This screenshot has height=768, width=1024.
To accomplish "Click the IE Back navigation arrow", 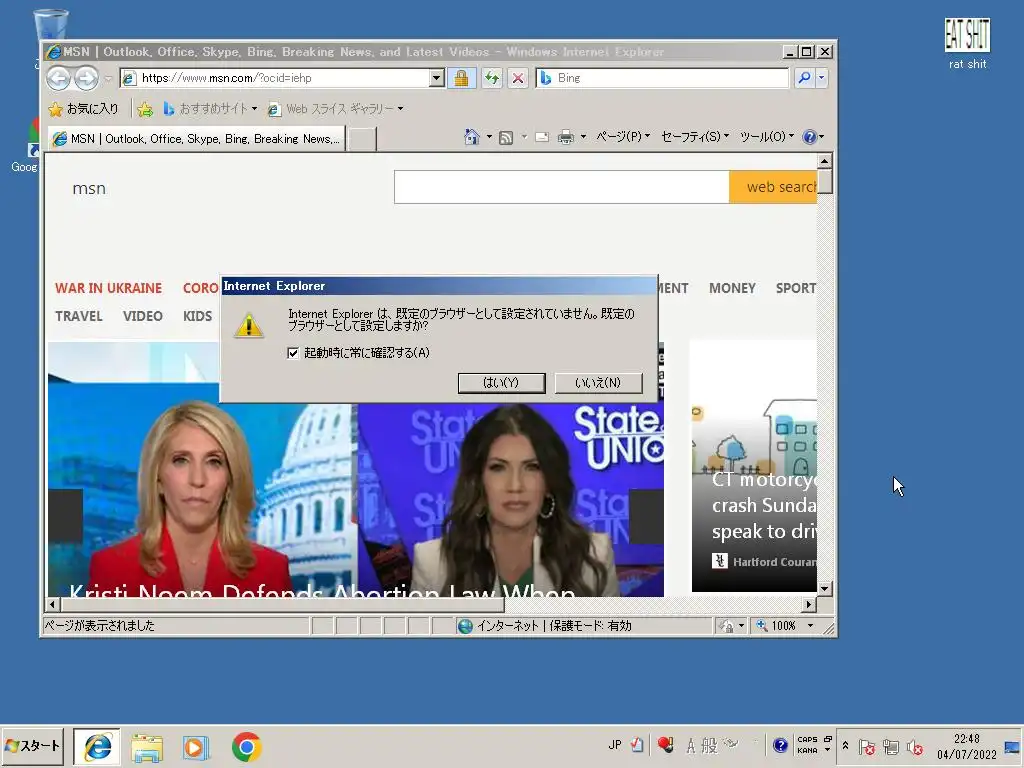I will [58, 79].
